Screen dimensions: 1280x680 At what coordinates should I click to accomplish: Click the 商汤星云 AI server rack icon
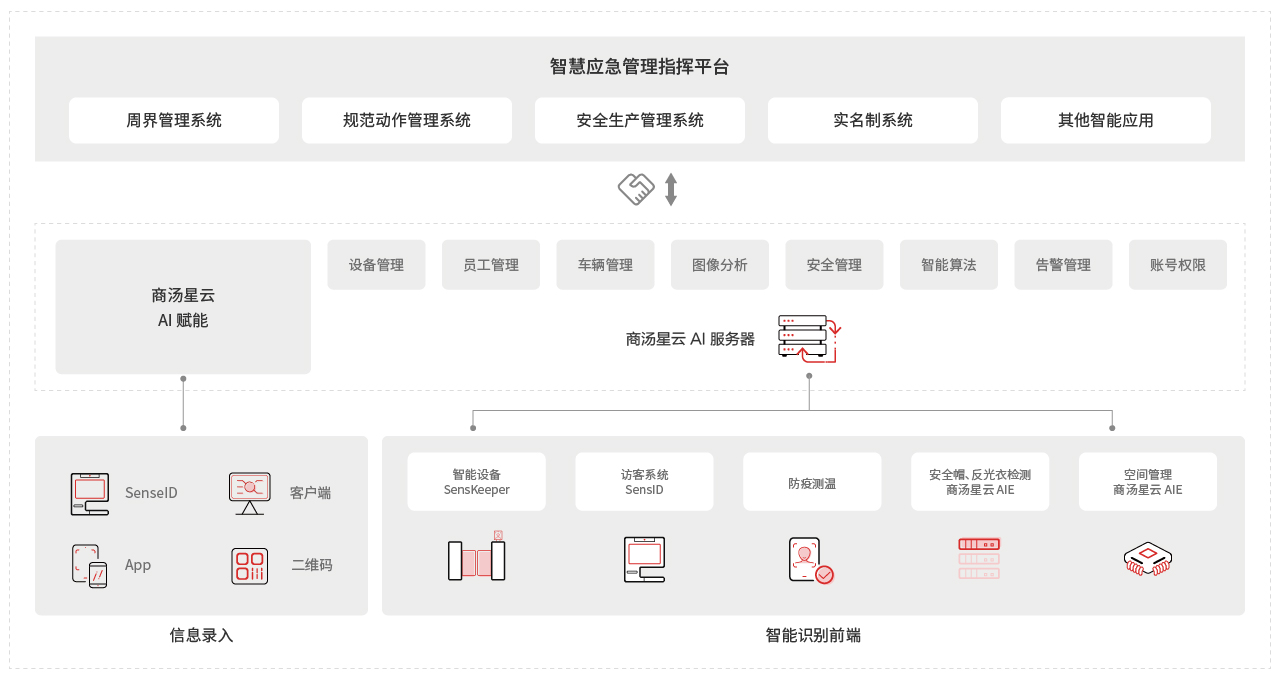[808, 339]
